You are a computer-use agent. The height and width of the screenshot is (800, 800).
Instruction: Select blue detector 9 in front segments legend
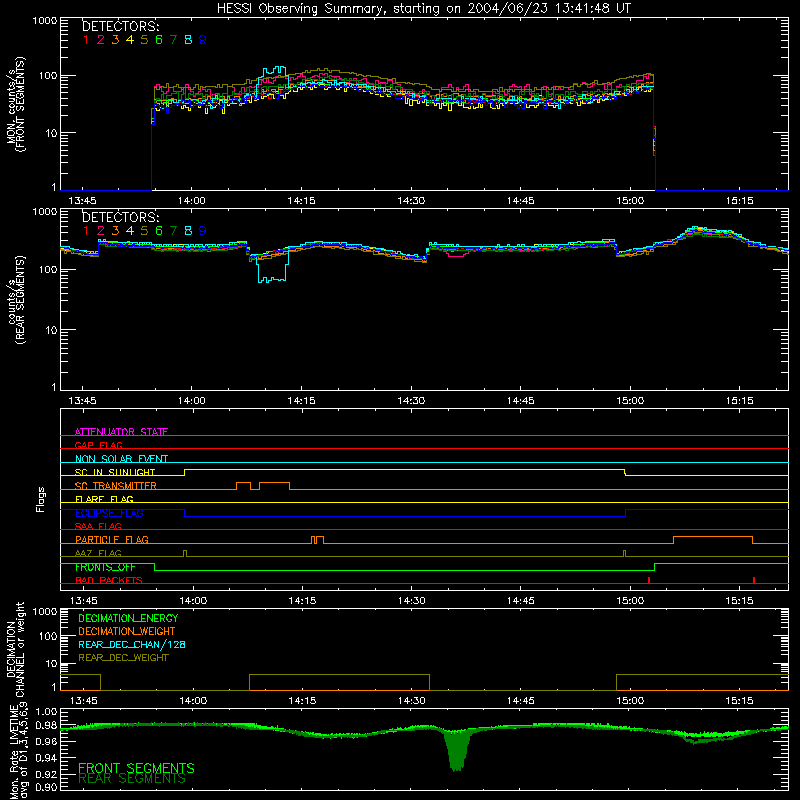[x=203, y=40]
